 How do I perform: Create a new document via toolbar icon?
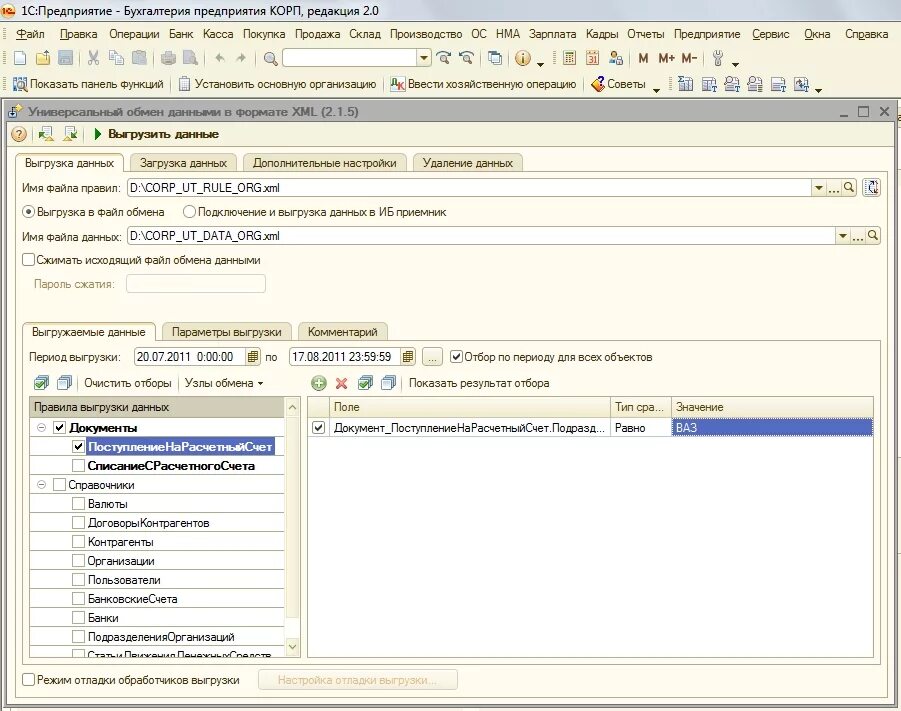[x=20, y=58]
